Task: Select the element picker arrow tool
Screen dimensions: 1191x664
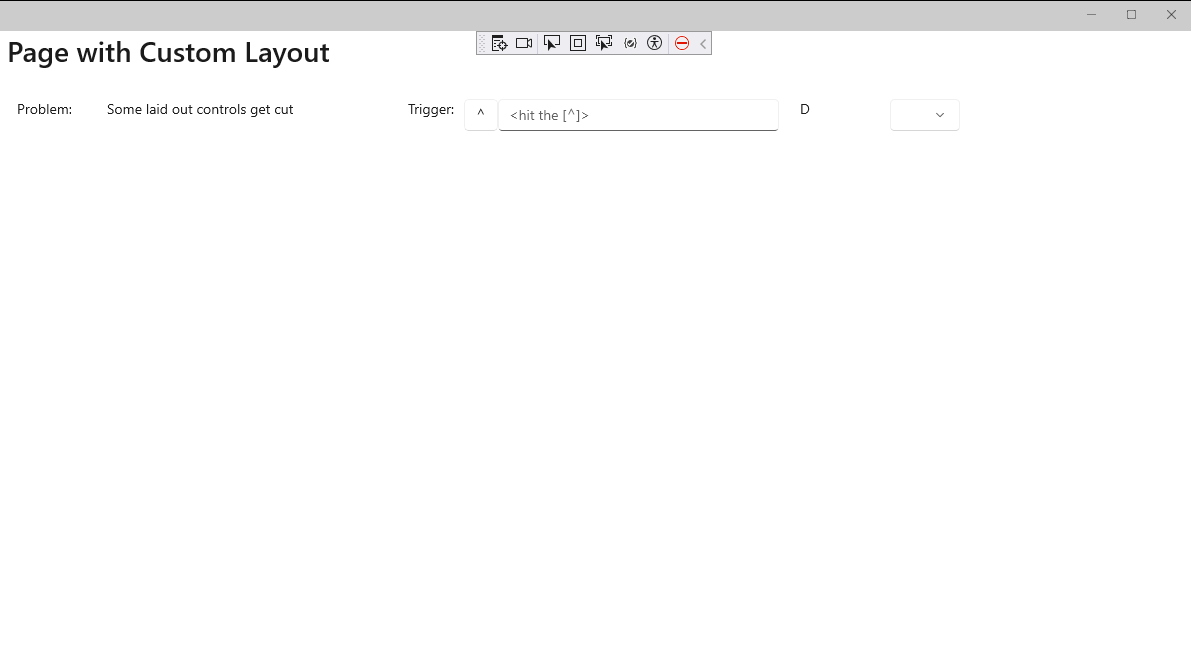Action: (551, 43)
